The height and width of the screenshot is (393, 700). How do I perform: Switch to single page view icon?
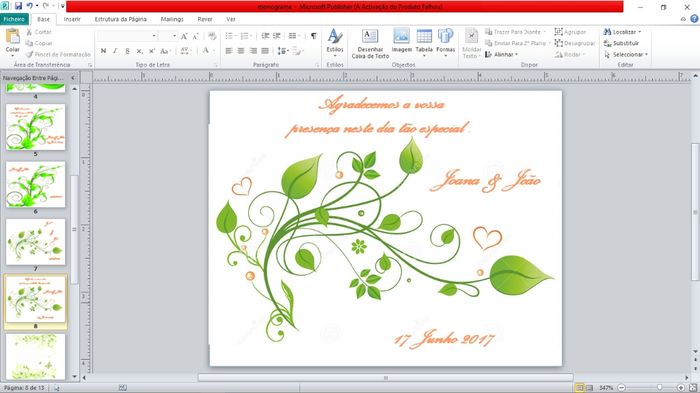pos(579,388)
